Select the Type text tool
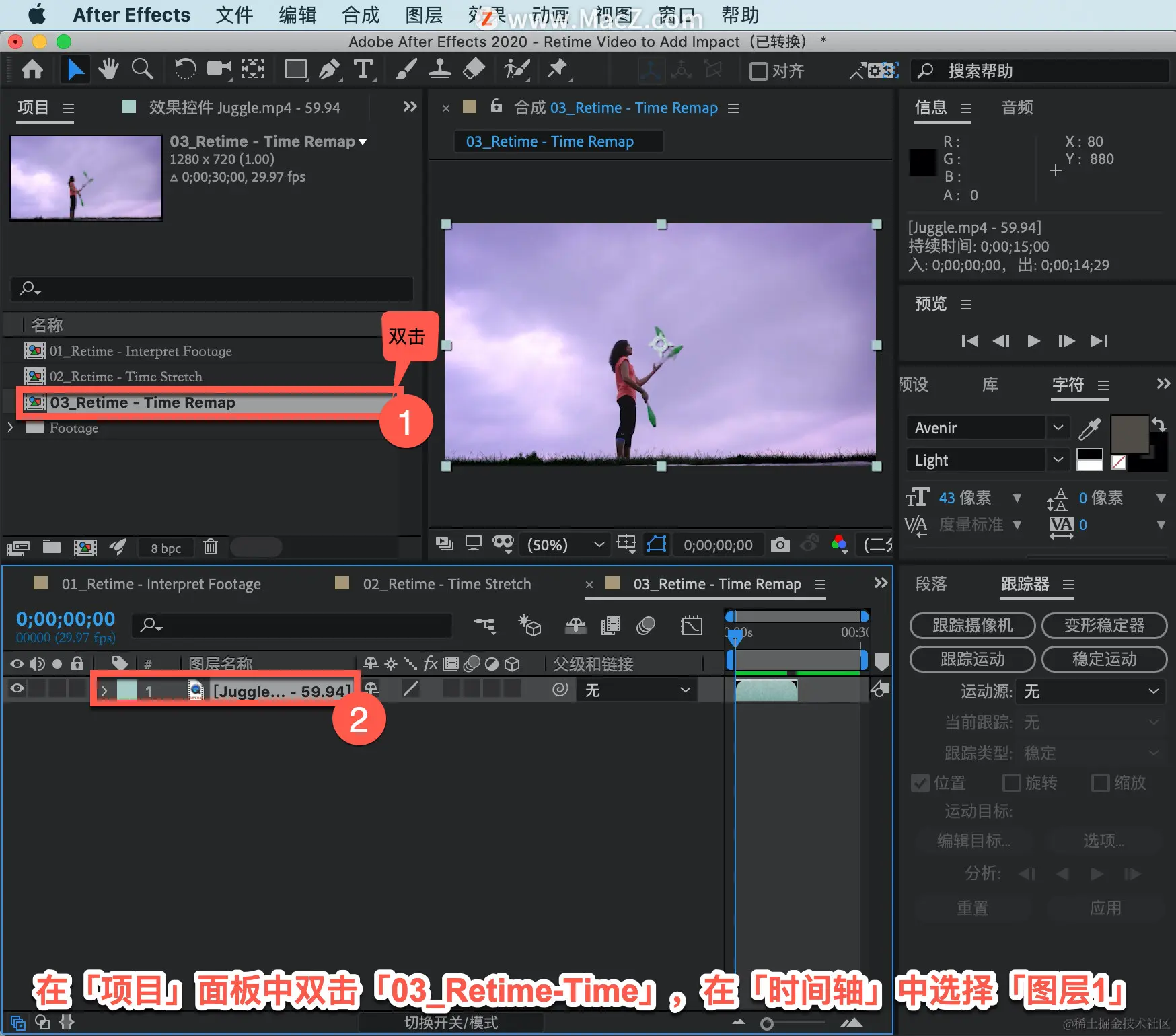1176x1036 pixels. [x=363, y=69]
